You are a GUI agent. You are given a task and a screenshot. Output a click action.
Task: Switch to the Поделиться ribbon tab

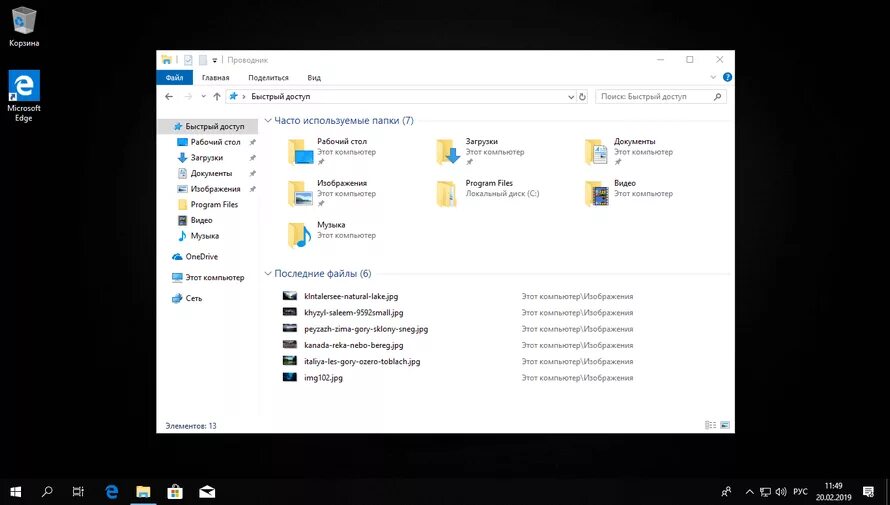pyautogui.click(x=268, y=78)
